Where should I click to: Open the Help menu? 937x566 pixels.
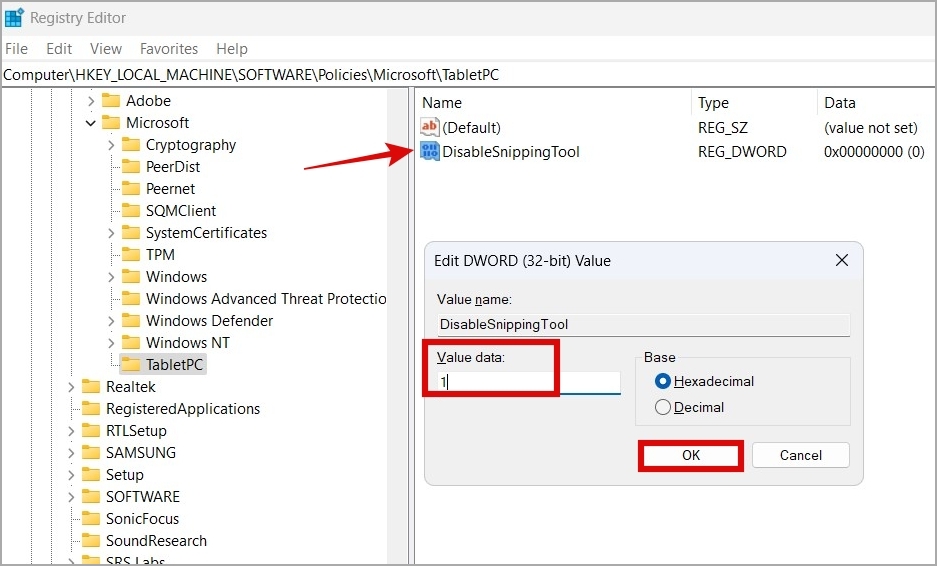point(232,48)
